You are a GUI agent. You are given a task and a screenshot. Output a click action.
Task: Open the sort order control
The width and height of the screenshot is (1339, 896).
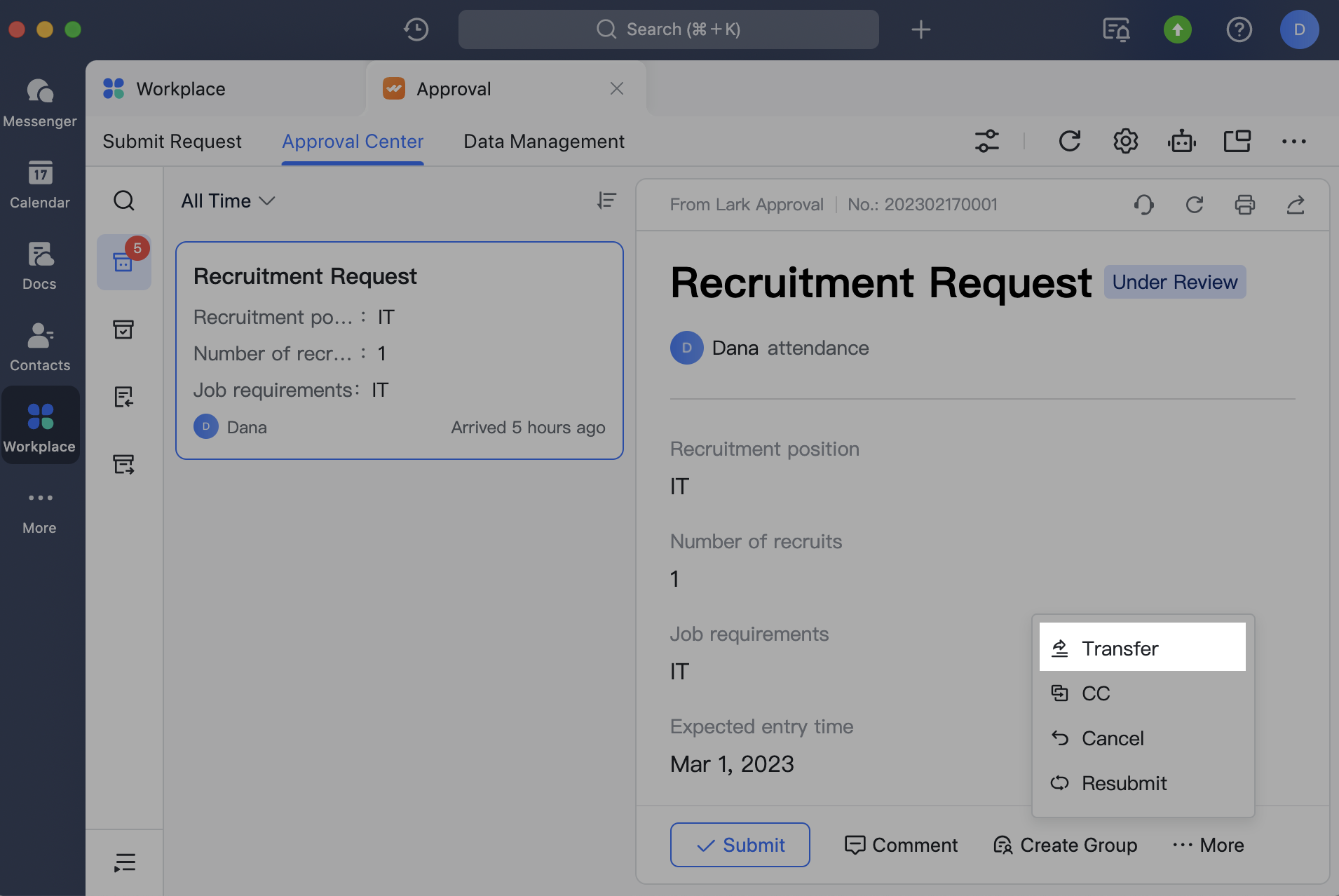point(607,201)
